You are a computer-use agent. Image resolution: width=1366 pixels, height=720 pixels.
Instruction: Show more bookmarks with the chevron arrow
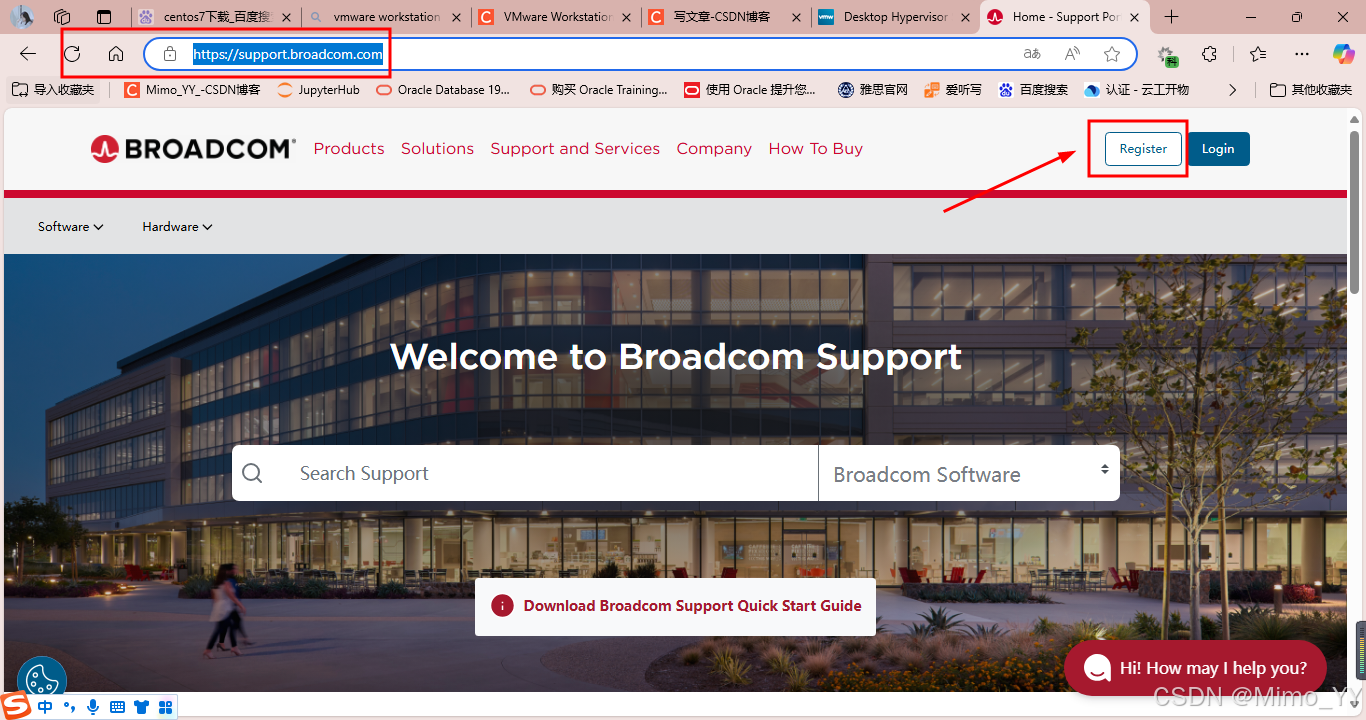[x=1232, y=90]
